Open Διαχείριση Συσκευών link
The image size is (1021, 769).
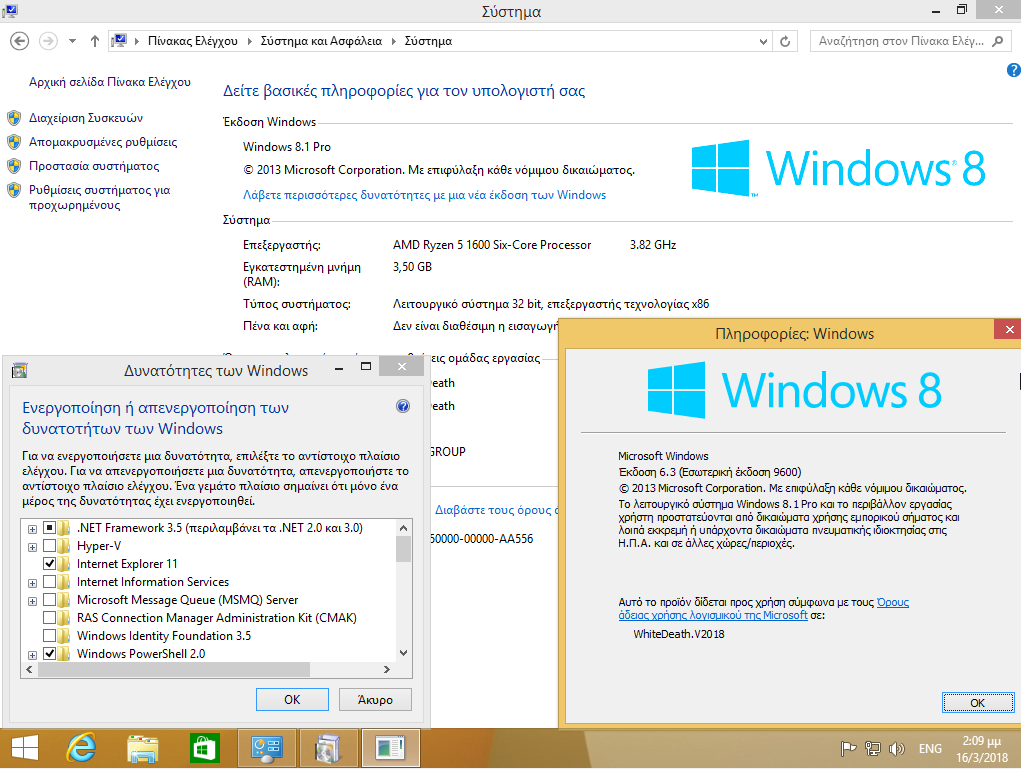point(86,118)
